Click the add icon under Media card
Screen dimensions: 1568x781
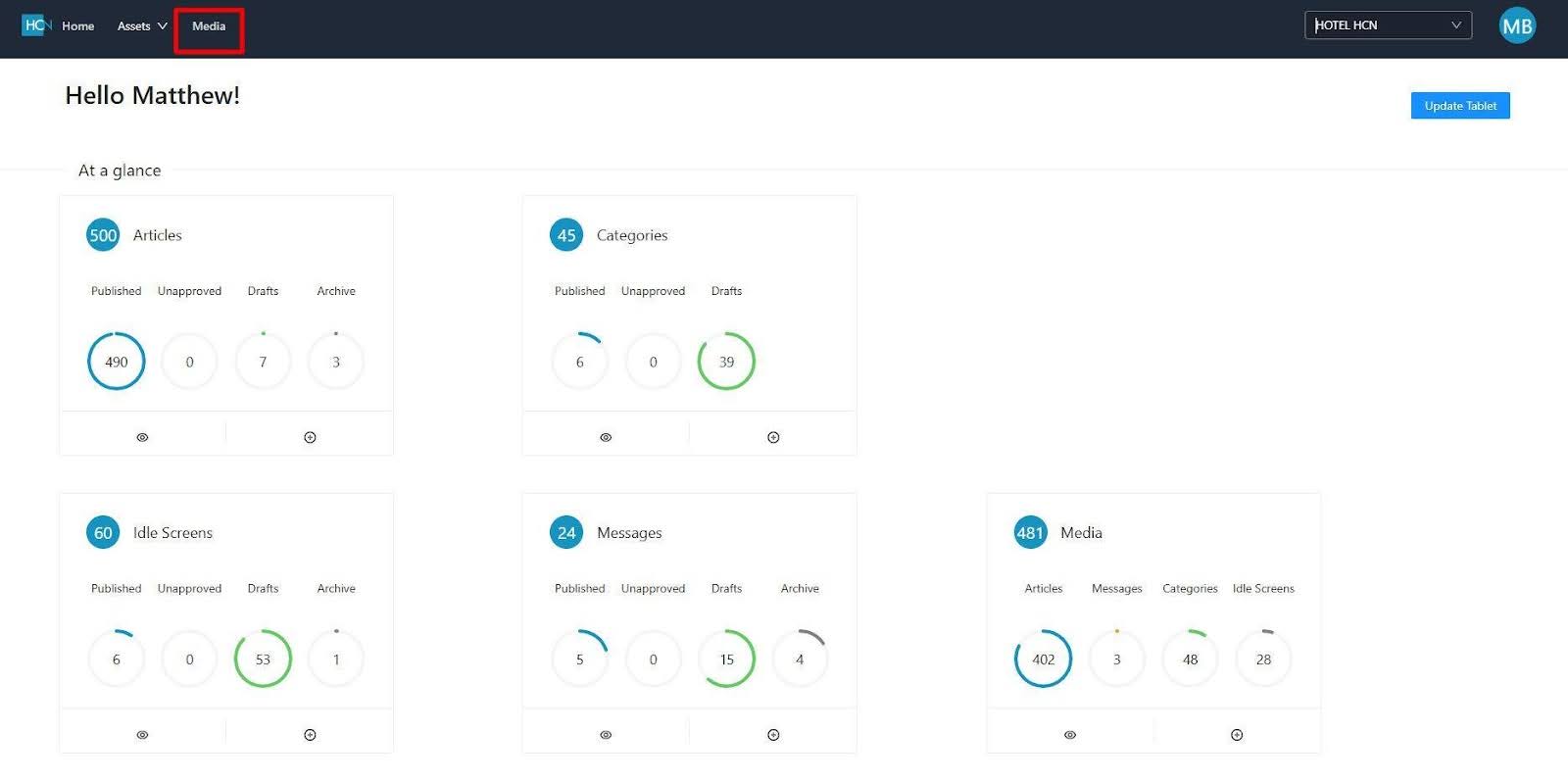1237,735
